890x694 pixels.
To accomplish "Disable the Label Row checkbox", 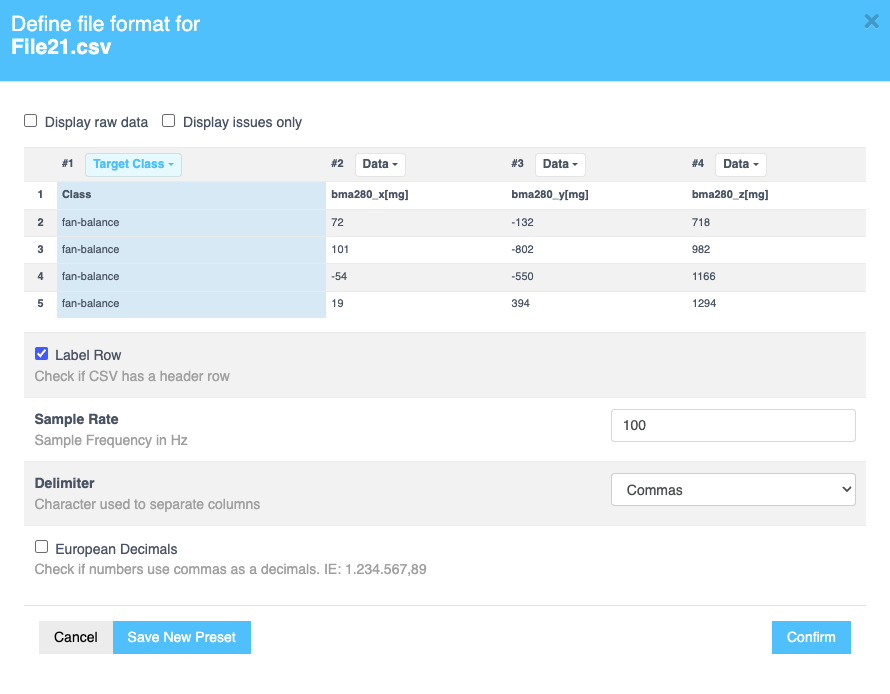I will [41, 353].
